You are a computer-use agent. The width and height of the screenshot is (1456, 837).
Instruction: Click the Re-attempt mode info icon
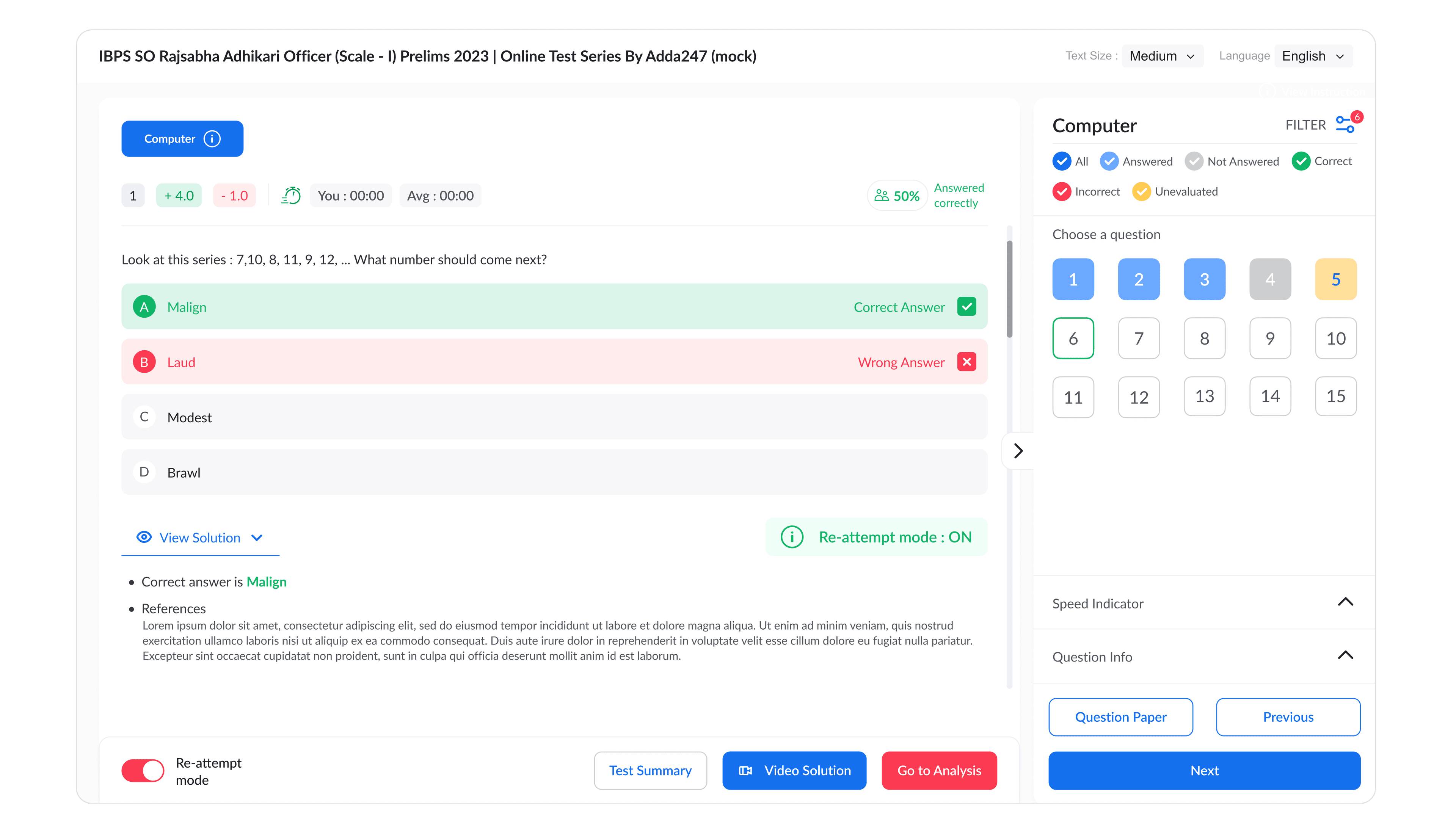pyautogui.click(x=792, y=537)
